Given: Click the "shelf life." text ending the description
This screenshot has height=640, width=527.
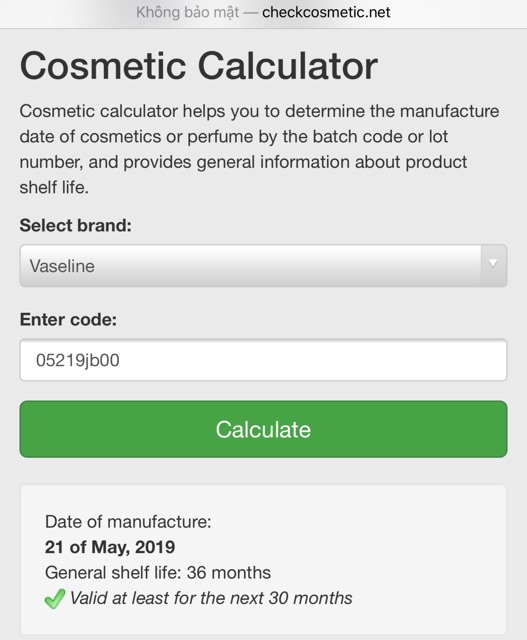Looking at the screenshot, I should (54, 187).
